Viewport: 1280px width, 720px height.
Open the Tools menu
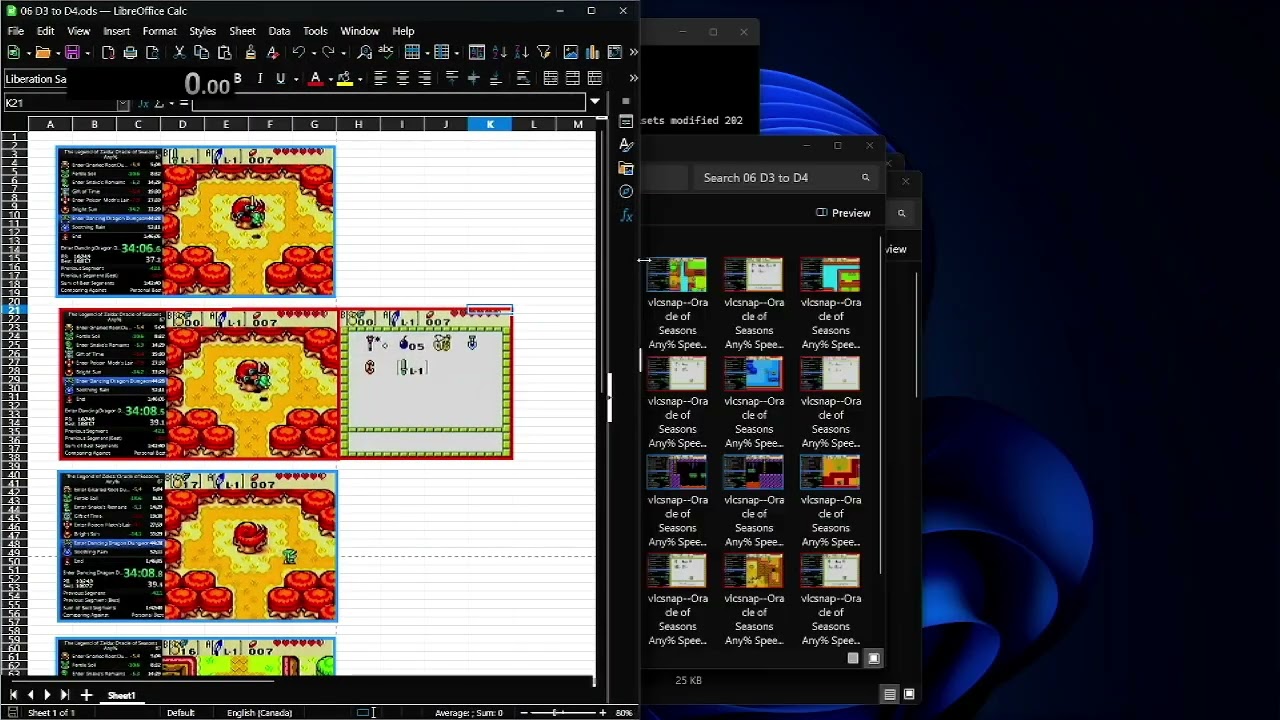click(315, 31)
